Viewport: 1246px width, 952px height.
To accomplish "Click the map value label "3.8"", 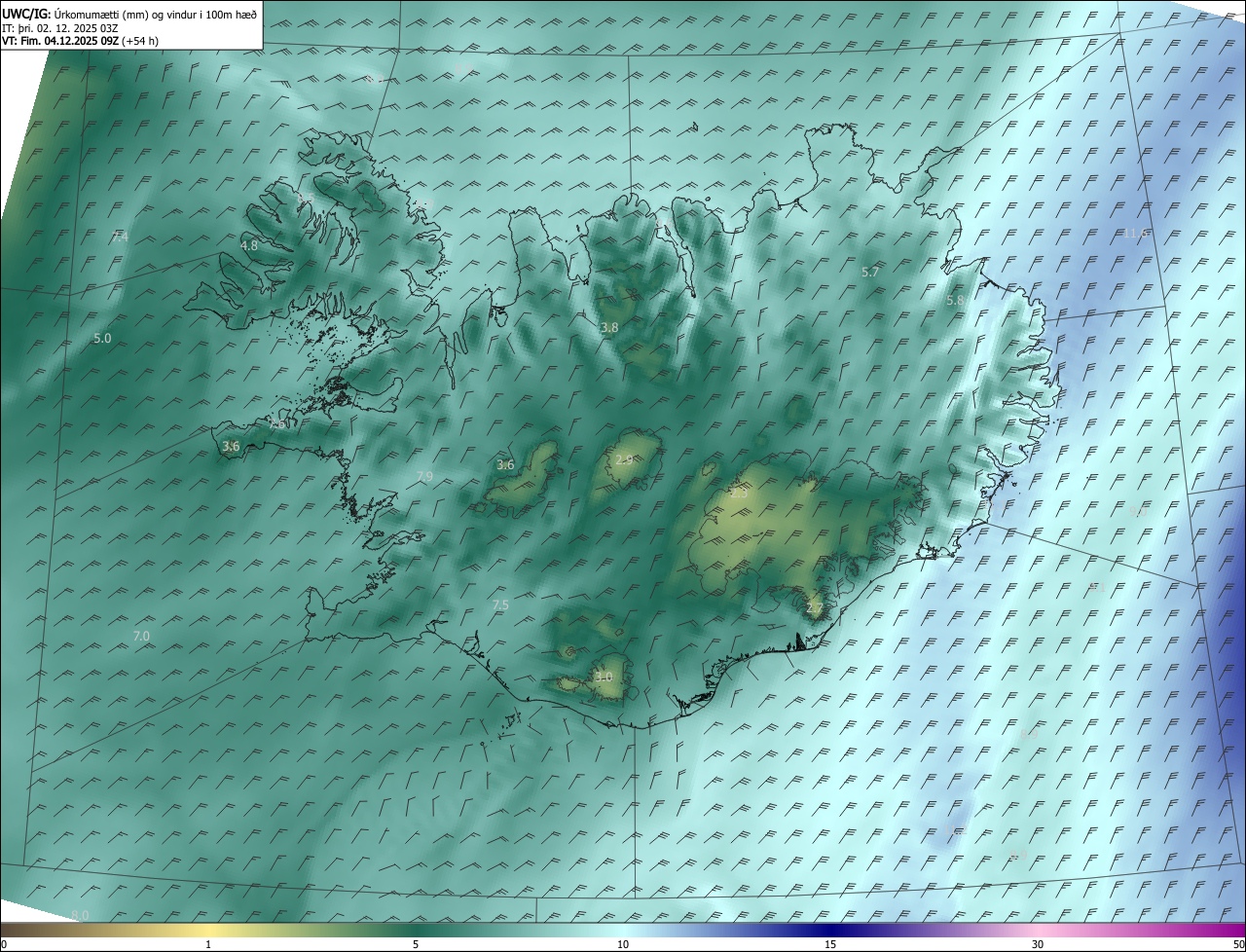I will (x=609, y=328).
